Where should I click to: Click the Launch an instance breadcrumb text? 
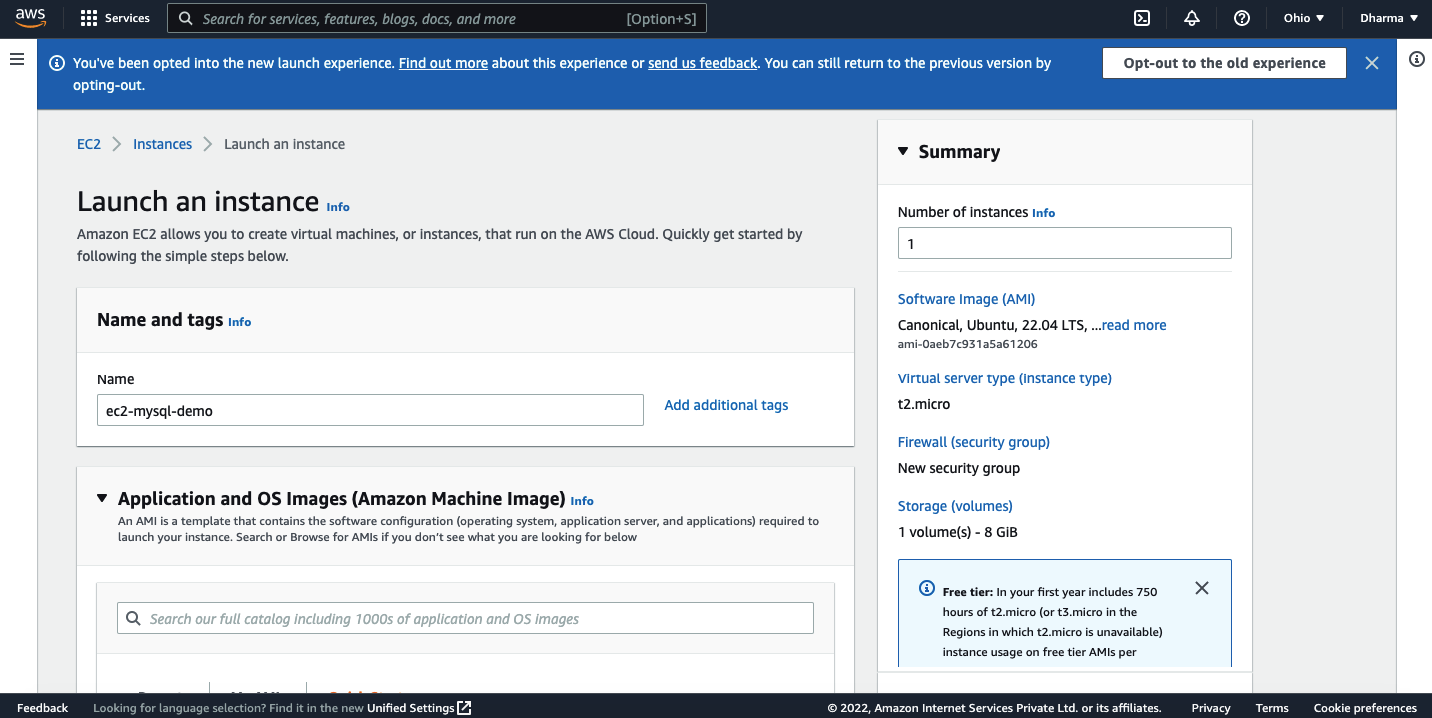point(284,144)
